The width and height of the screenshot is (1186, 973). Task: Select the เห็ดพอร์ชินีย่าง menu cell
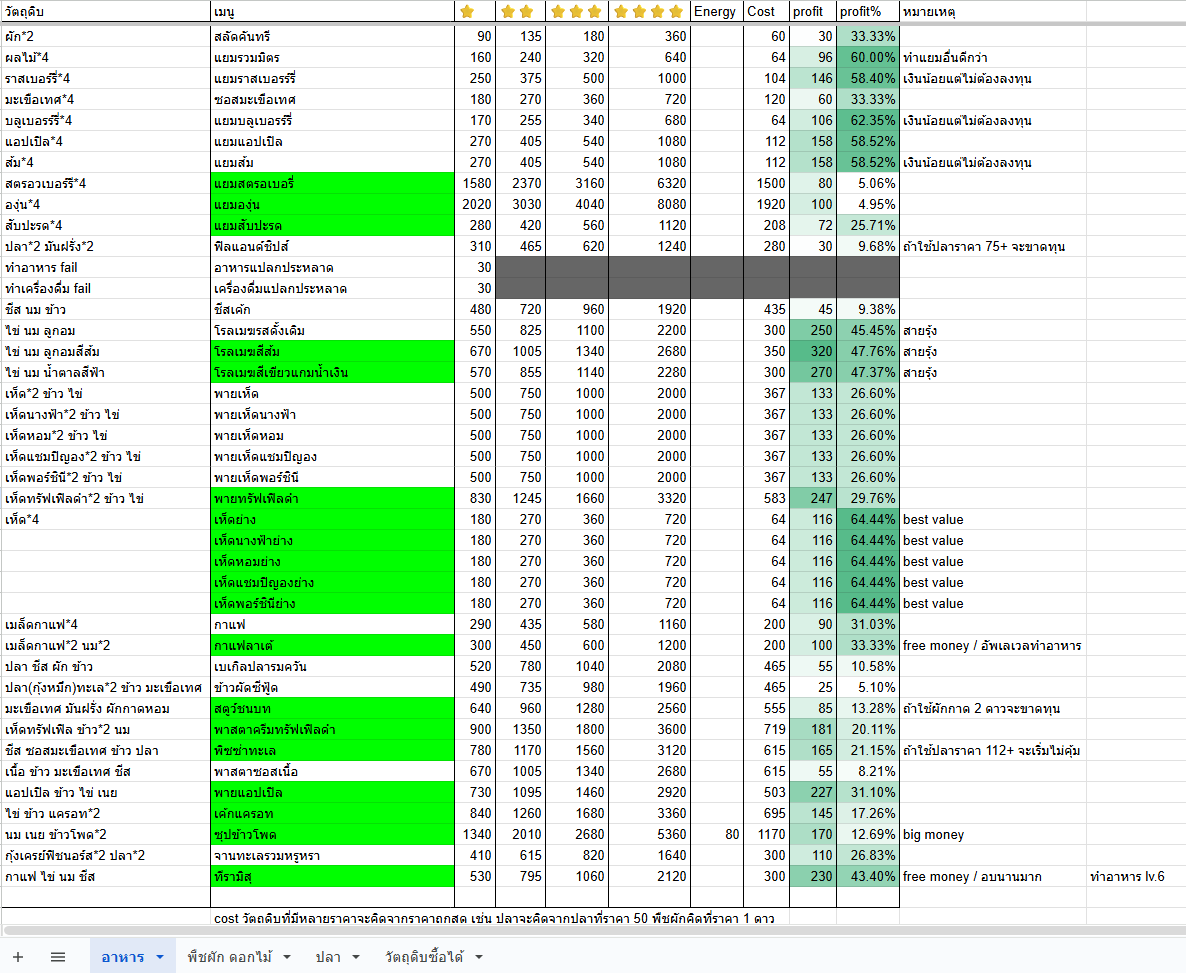pyautogui.click(x=333, y=603)
